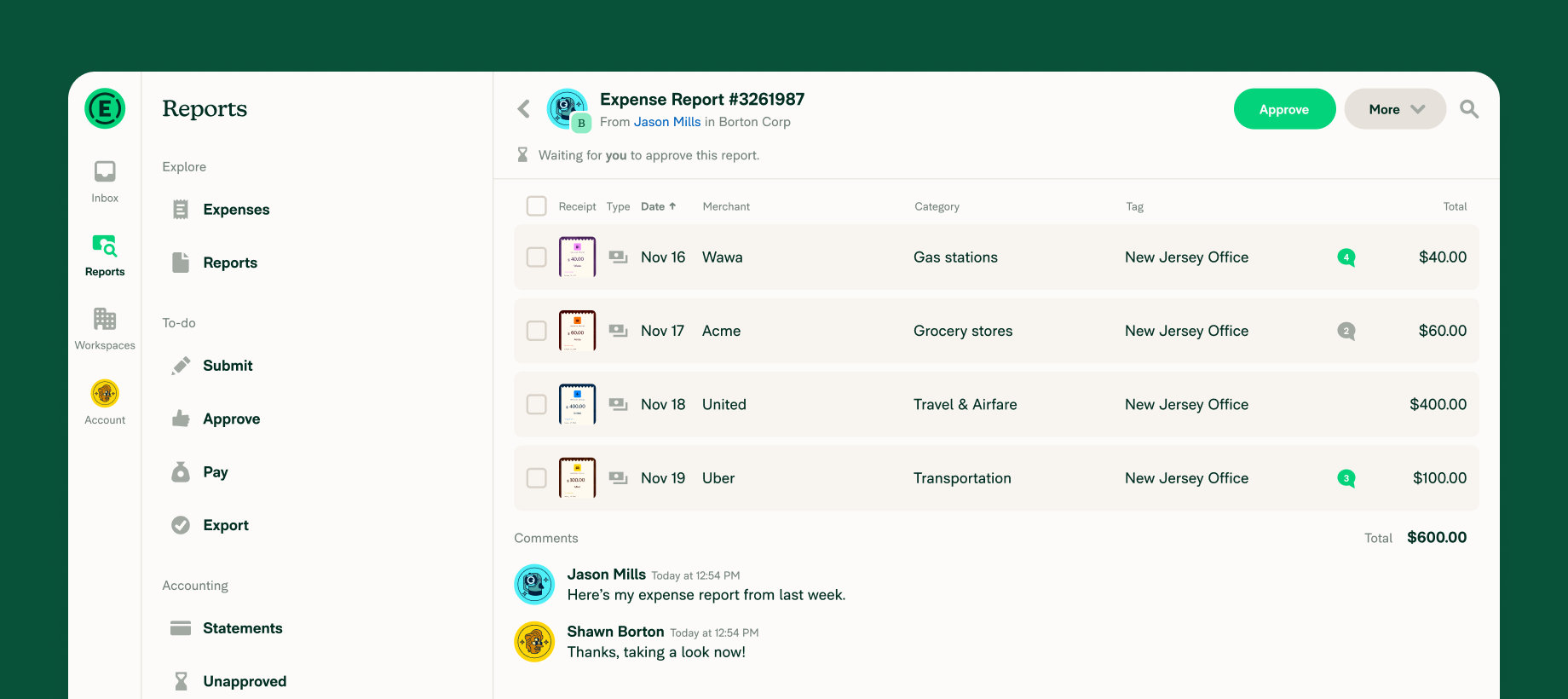Open the comment bubble on Wawa expense
The image size is (1568, 699).
[x=1346, y=257]
